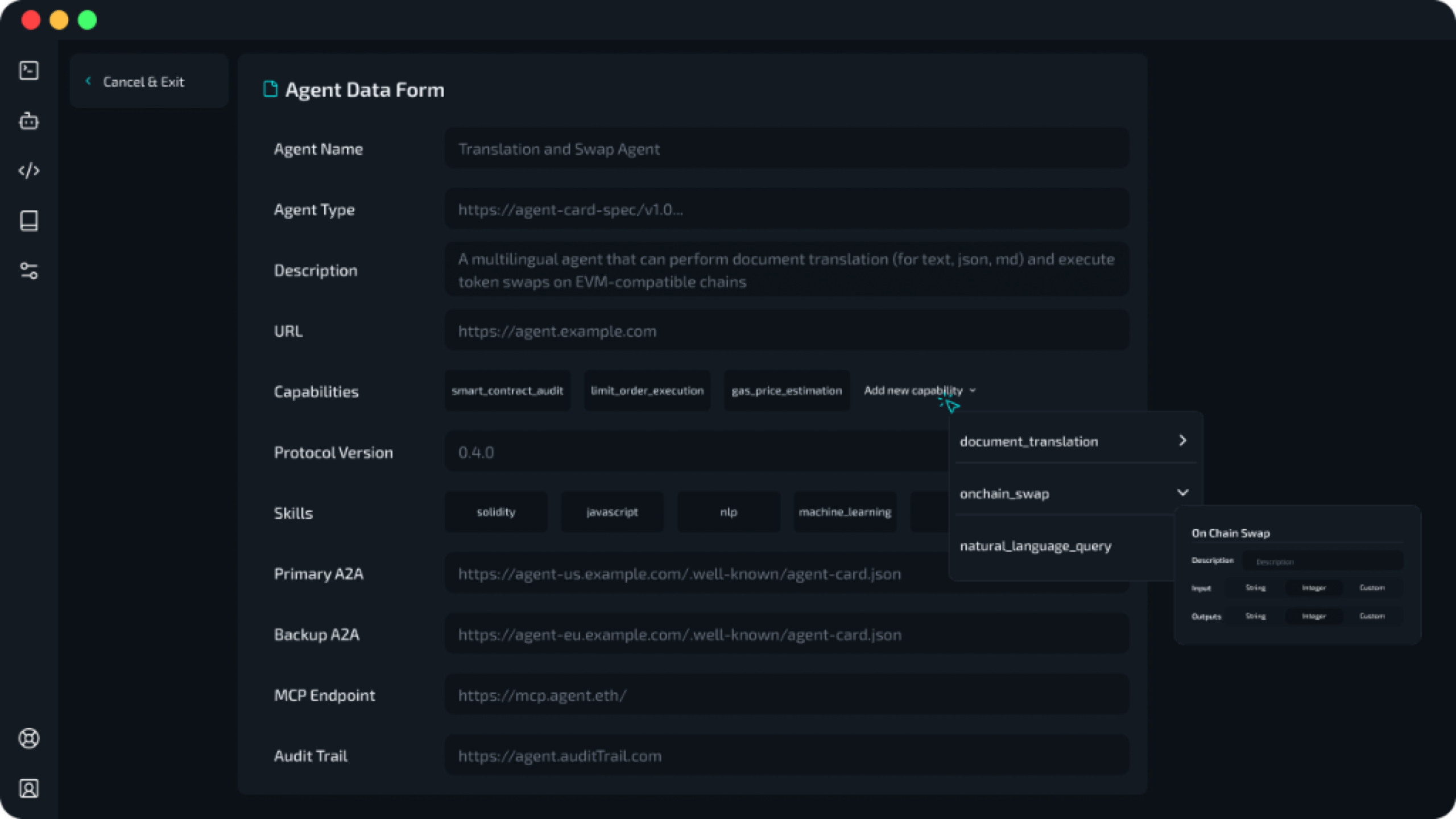The width and height of the screenshot is (1456, 819).
Task: Expand the document_translation capability option
Action: 1184,440
